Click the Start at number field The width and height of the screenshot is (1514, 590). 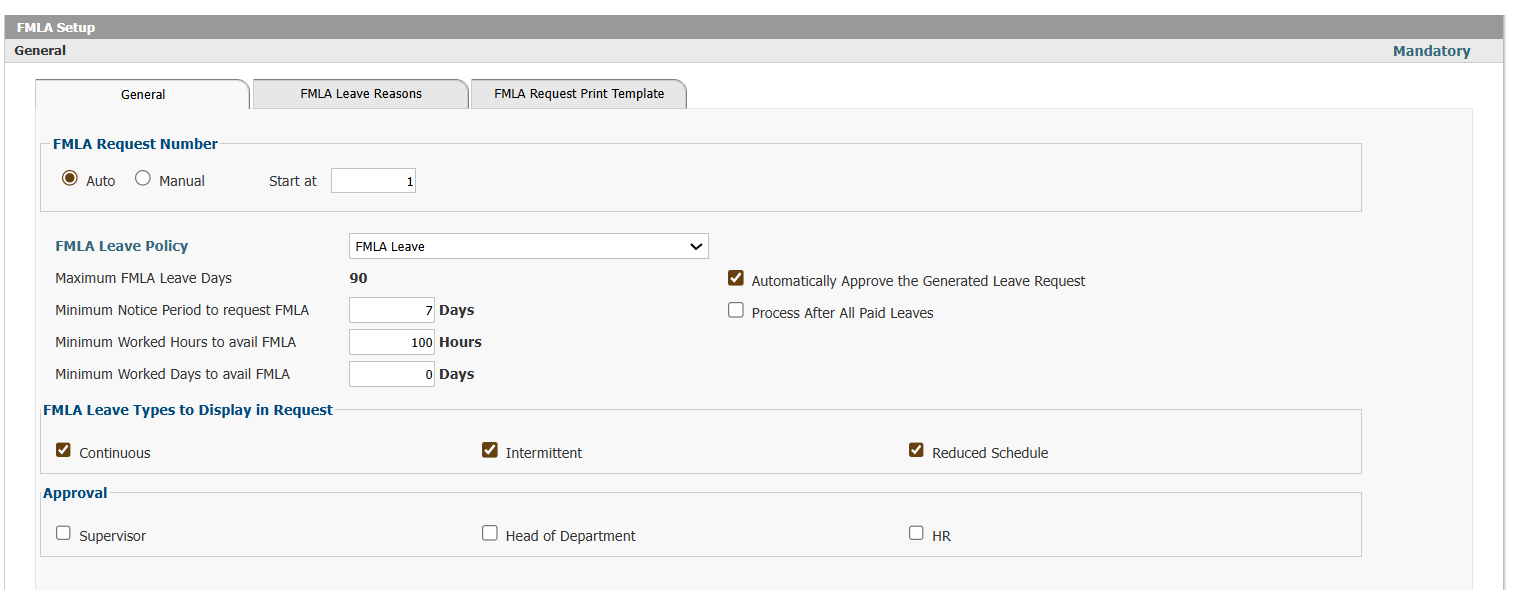373,181
